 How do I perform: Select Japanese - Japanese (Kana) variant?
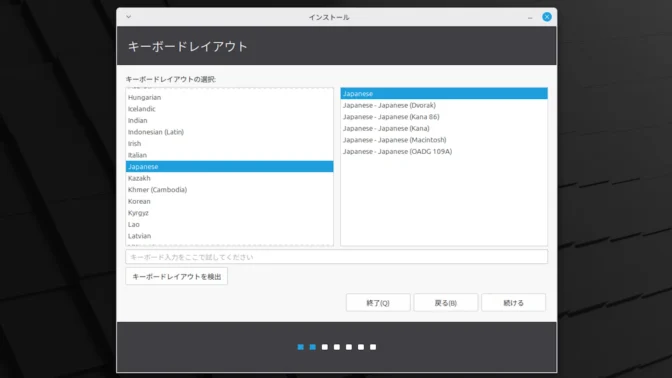coord(444,128)
